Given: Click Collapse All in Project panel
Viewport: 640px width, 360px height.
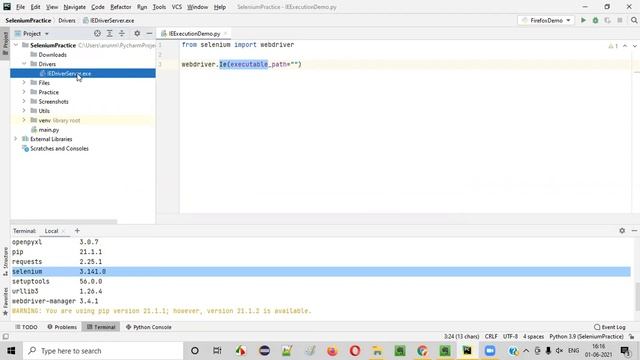Looking at the screenshot, I should [x=122, y=33].
